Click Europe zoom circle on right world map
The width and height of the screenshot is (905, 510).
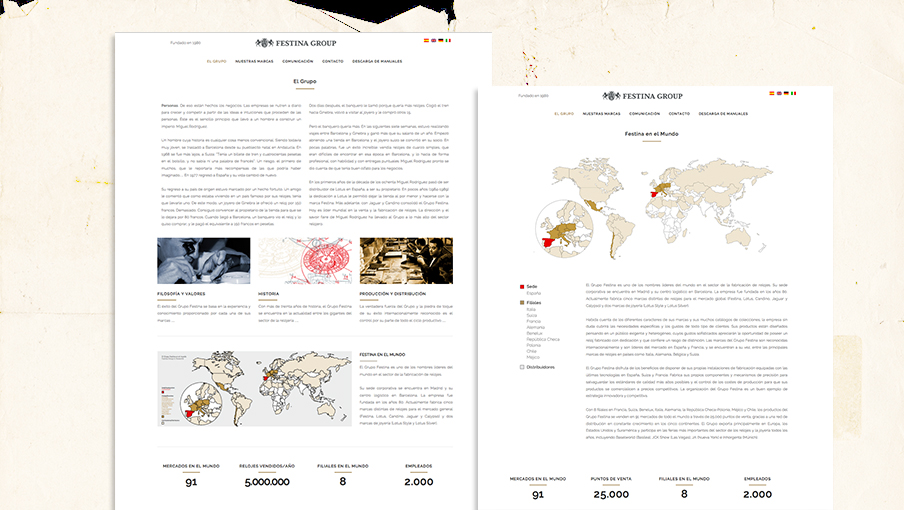tap(564, 229)
